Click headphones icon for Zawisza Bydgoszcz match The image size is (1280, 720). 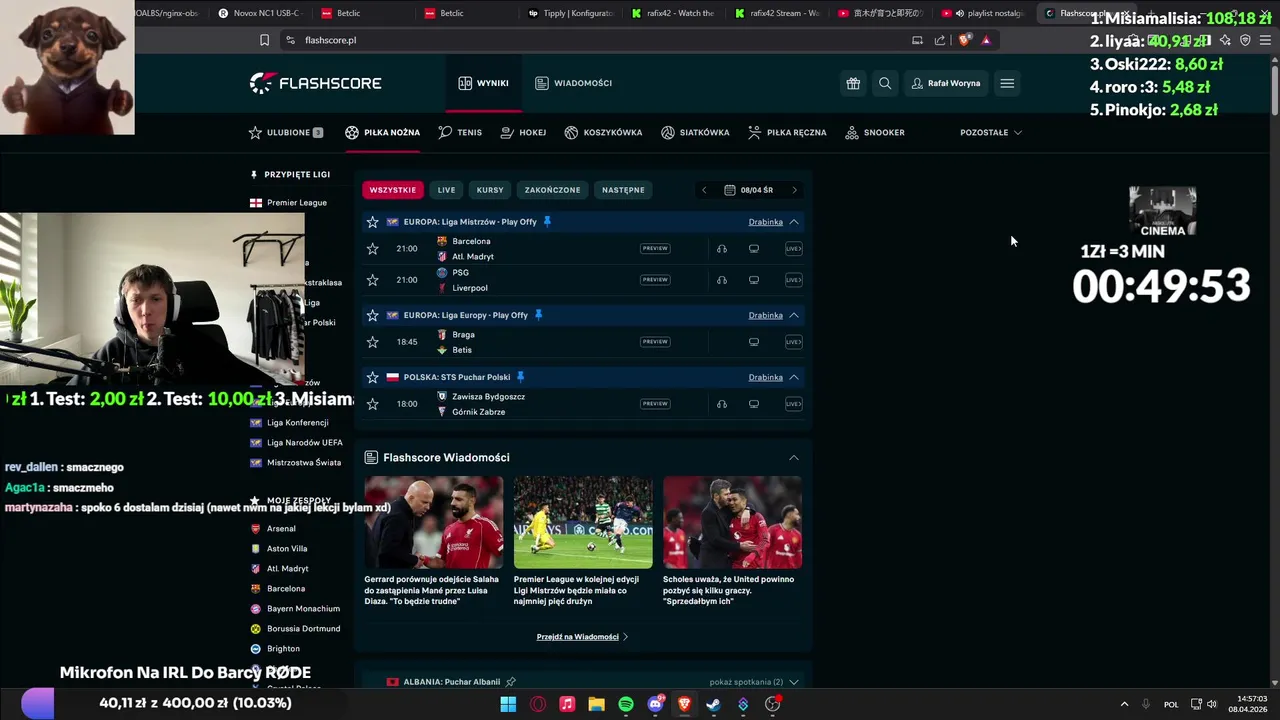[x=722, y=404]
